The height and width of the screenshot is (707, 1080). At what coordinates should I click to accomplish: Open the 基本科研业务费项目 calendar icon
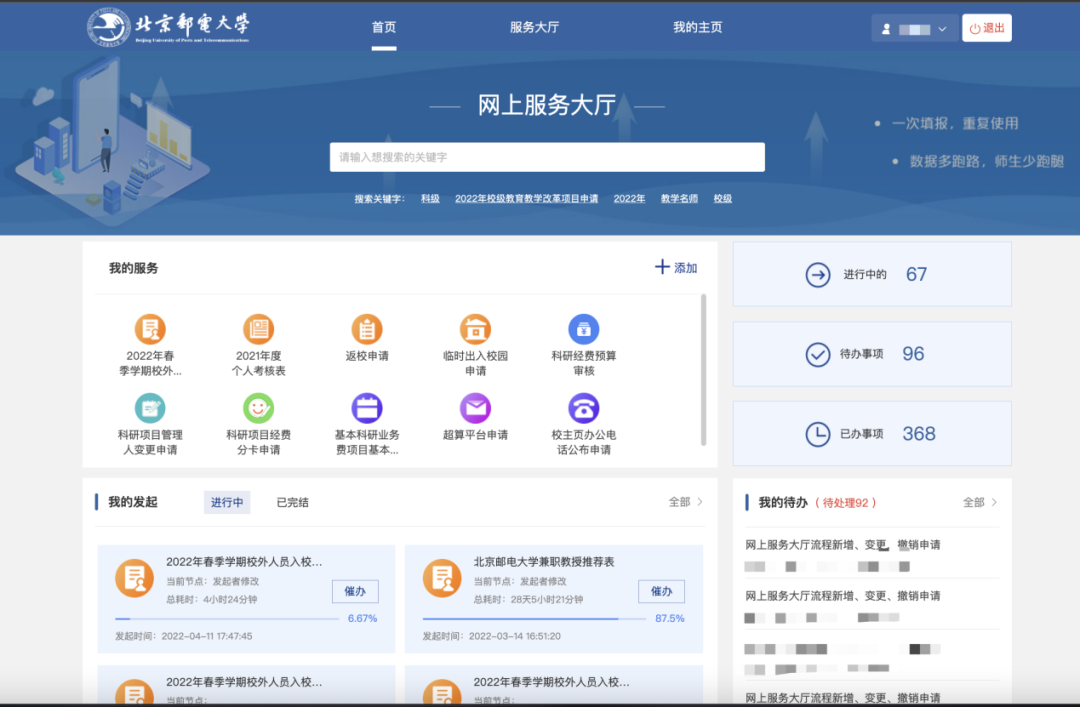[x=367, y=408]
